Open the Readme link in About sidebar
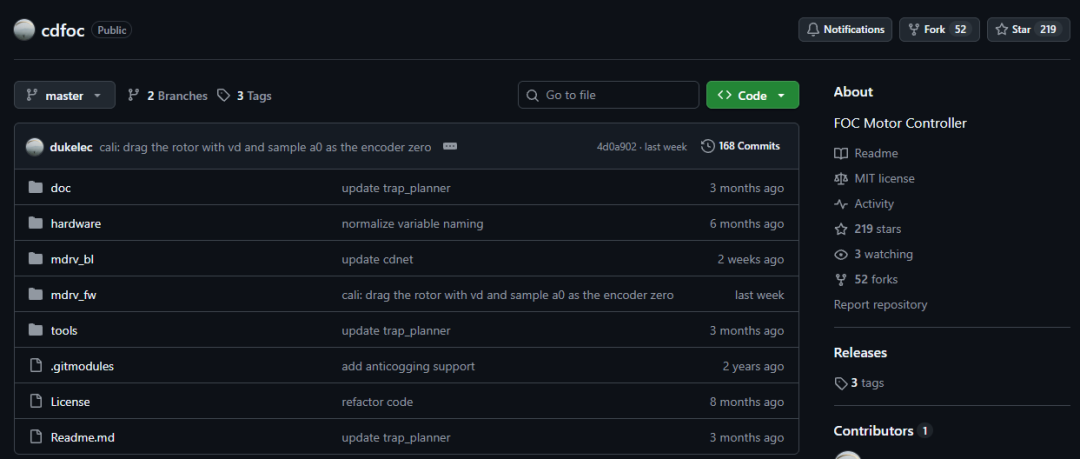1080x459 pixels. (866, 154)
